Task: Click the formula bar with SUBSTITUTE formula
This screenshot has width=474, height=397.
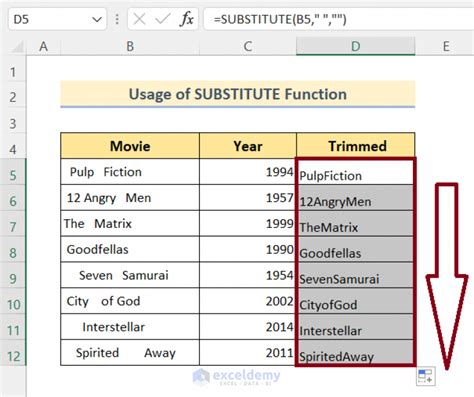Action: click(339, 19)
